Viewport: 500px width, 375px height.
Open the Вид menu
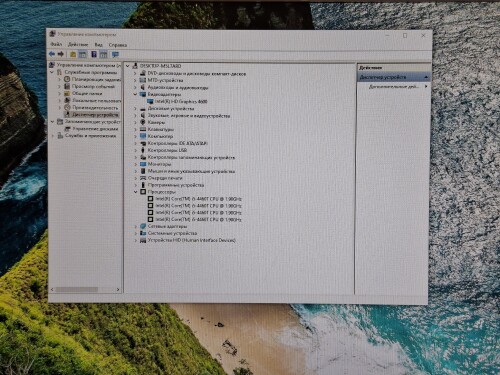[x=98, y=45]
